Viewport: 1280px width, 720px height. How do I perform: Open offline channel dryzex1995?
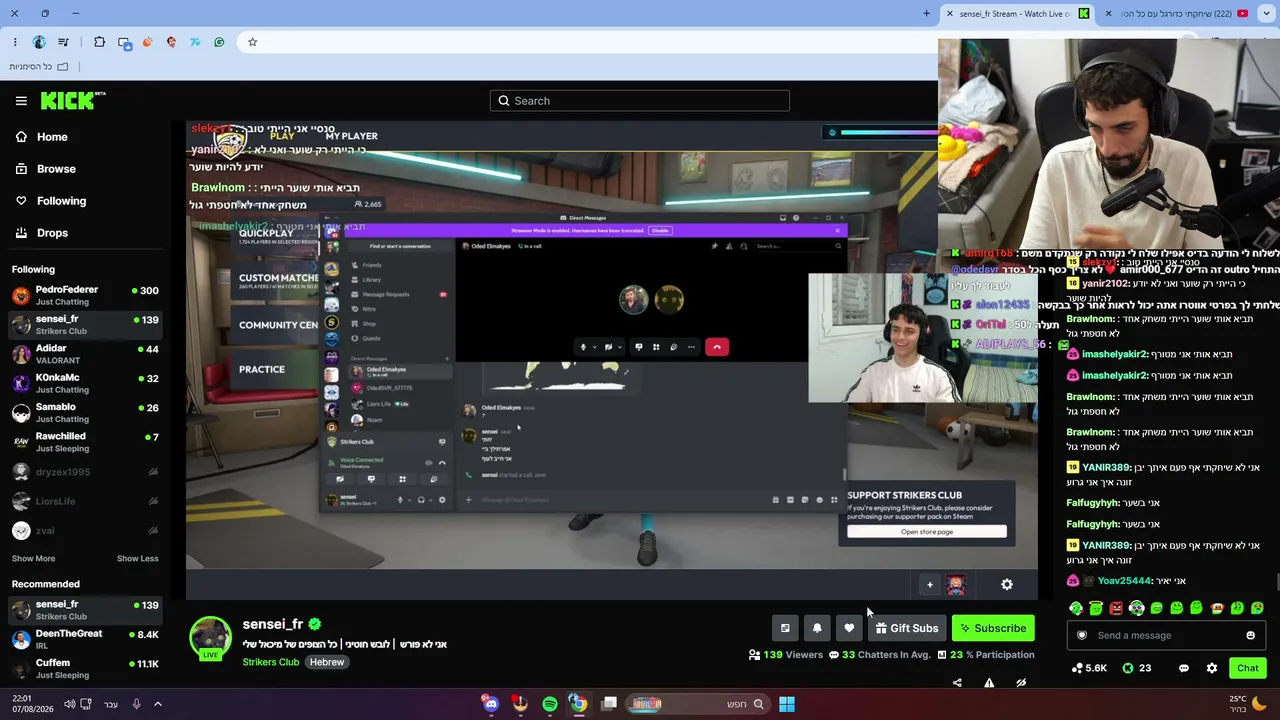[85, 472]
